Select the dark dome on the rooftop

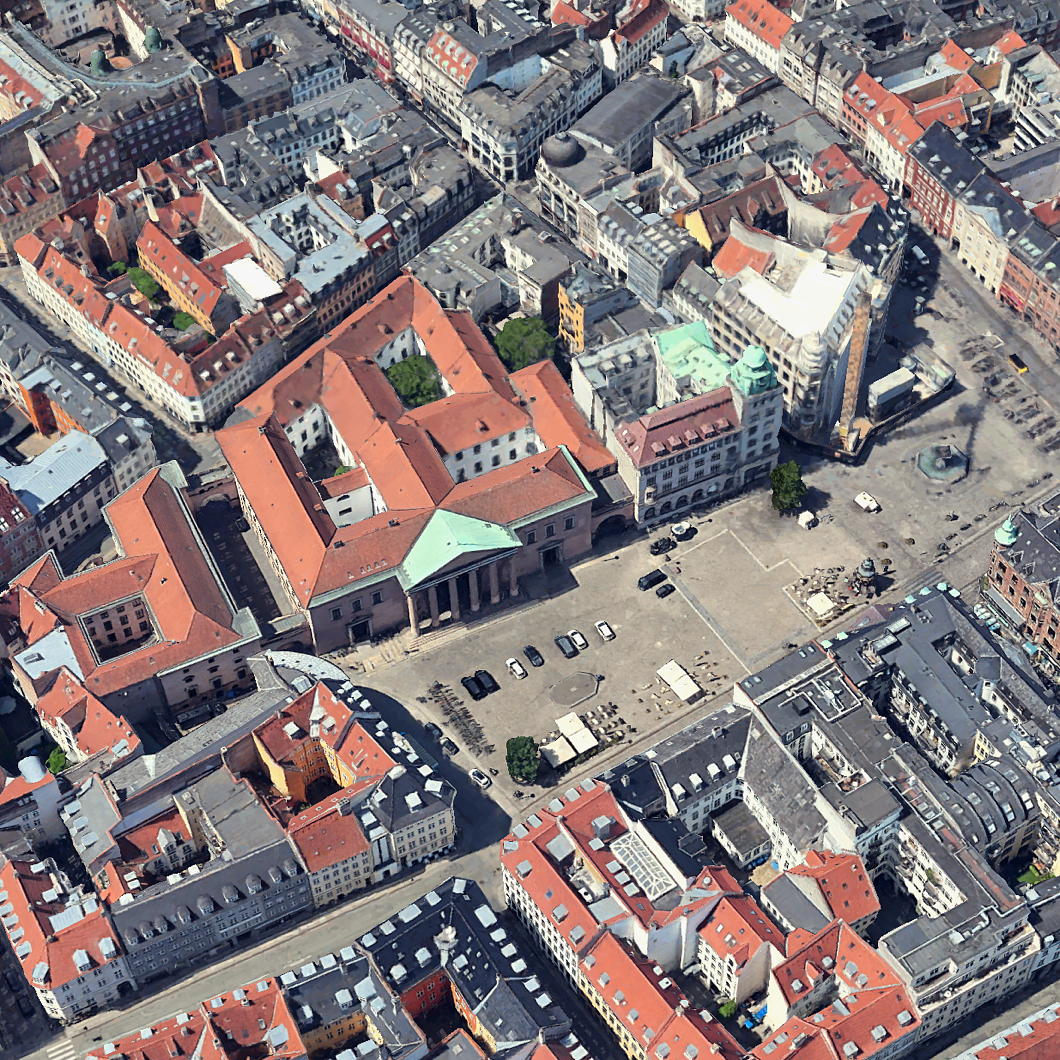(562, 151)
